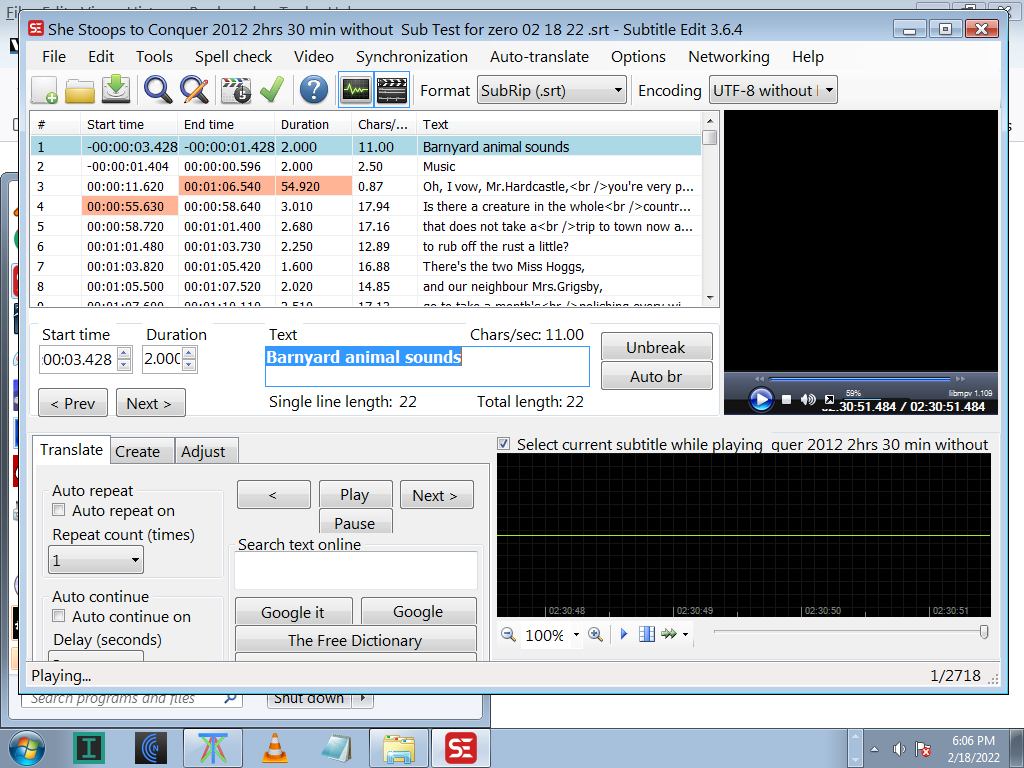
Task: Click the green double-arrow playback speed icon
Action: click(x=669, y=634)
